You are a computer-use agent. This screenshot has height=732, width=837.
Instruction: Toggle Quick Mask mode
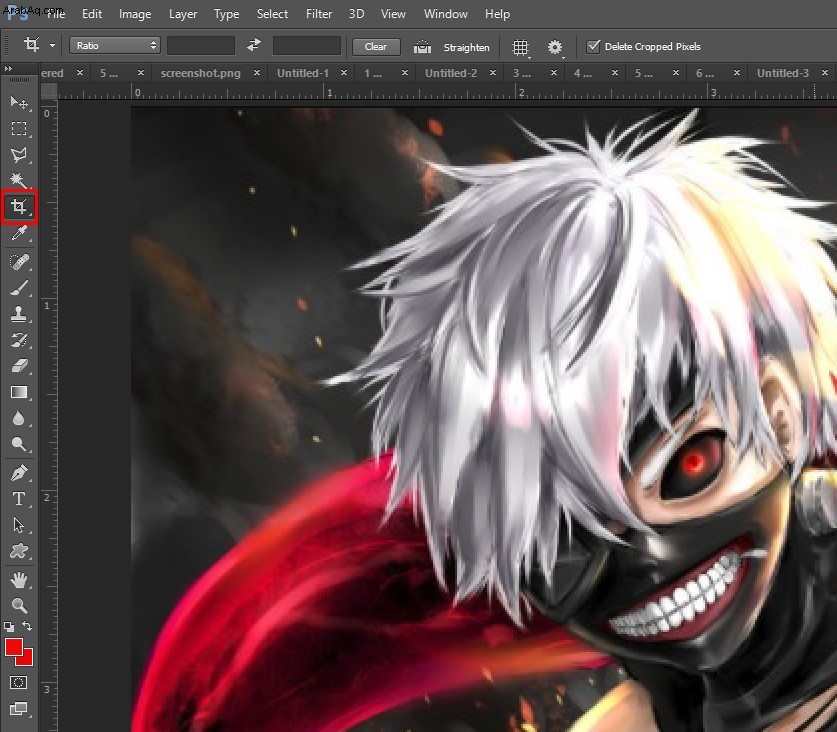[x=19, y=683]
